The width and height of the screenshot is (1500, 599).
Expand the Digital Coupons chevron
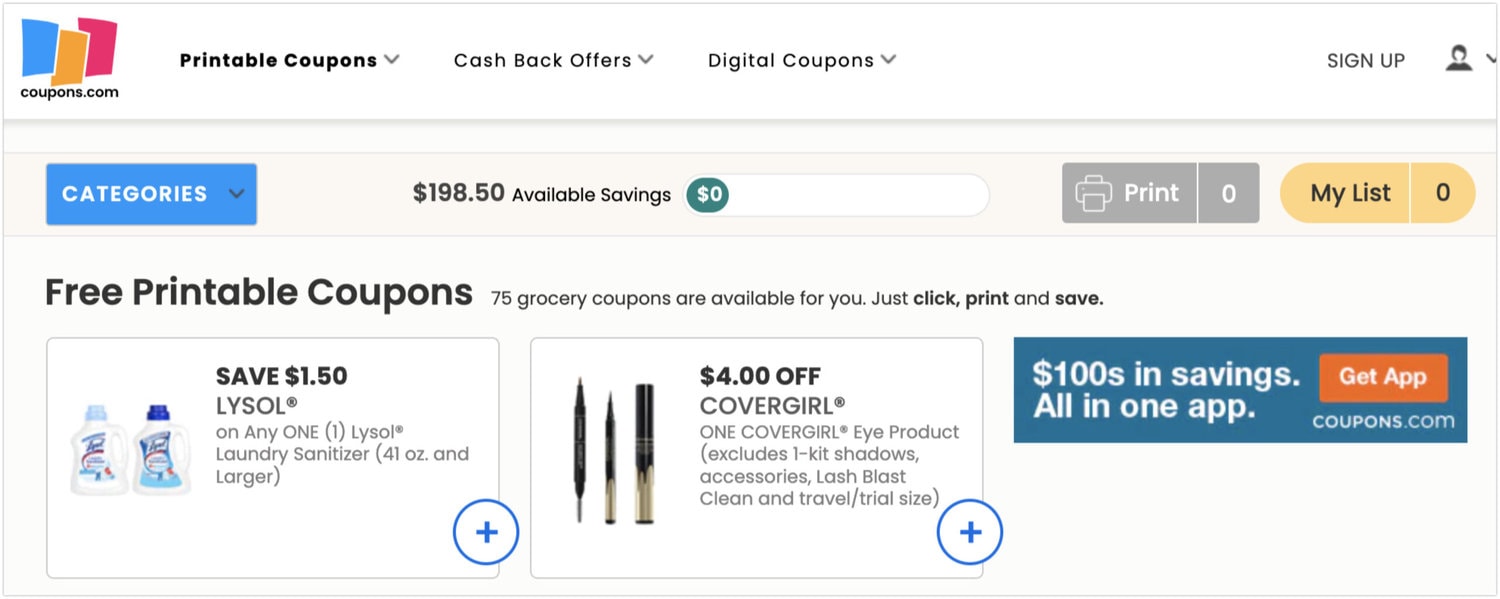click(x=888, y=59)
